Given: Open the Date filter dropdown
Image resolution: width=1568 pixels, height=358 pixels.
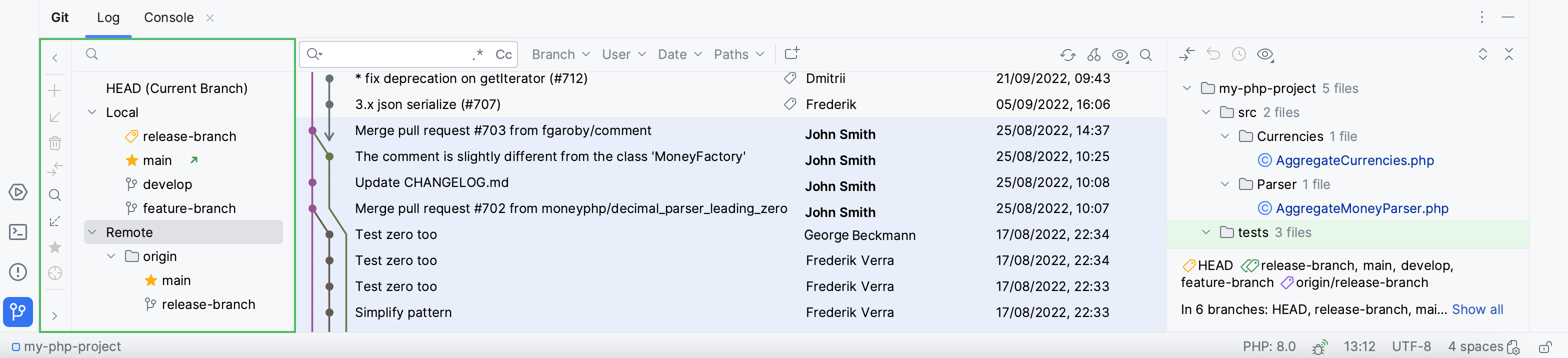Looking at the screenshot, I should 679,54.
